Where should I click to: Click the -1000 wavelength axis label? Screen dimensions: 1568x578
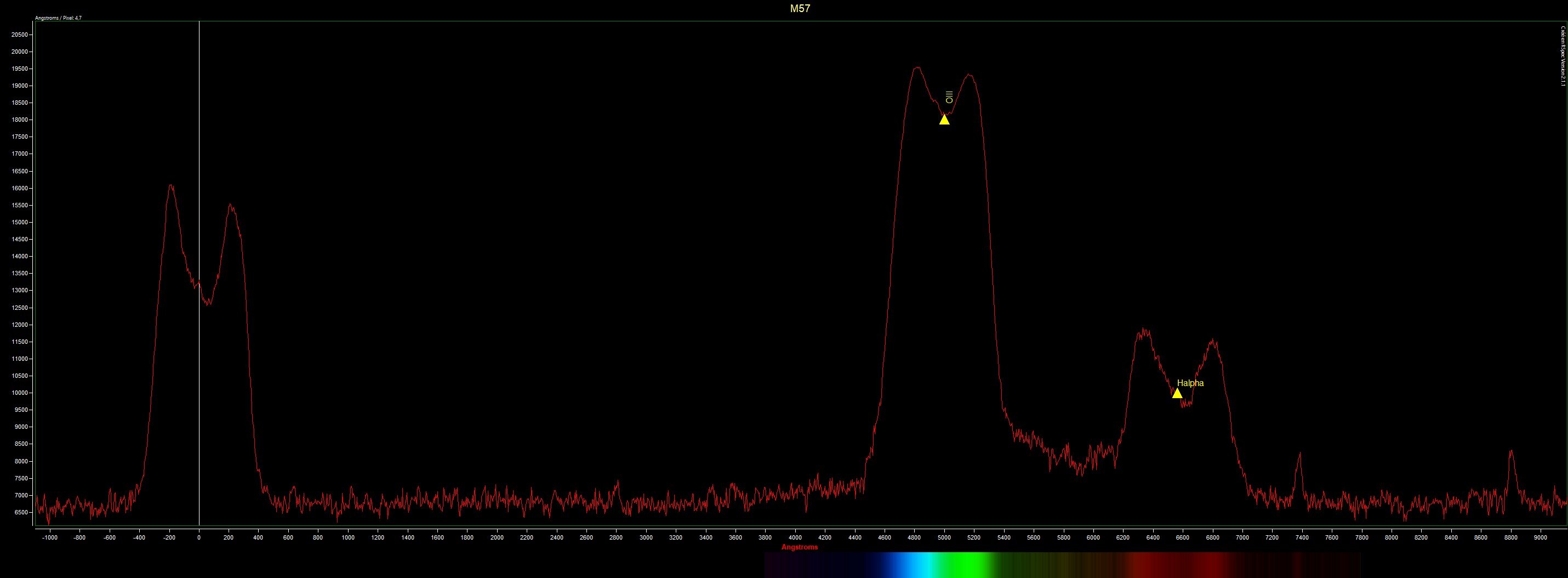point(50,538)
